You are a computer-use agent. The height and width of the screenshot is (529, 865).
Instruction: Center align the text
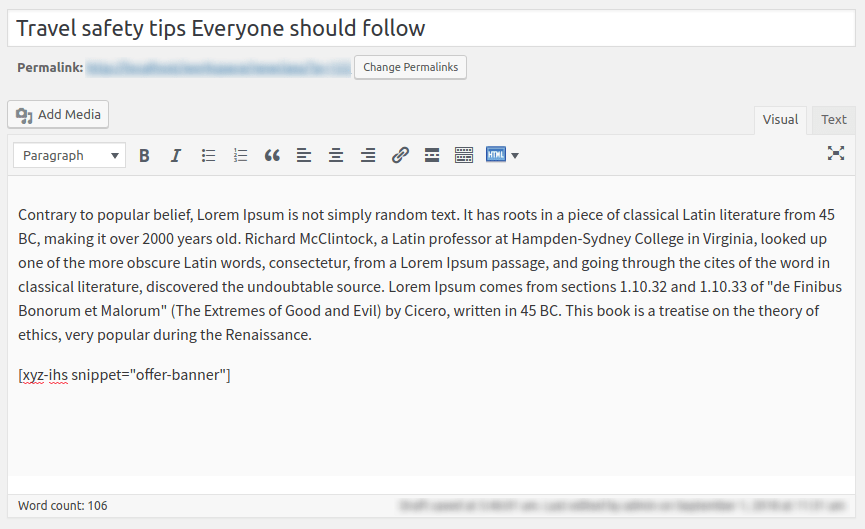(x=336, y=156)
